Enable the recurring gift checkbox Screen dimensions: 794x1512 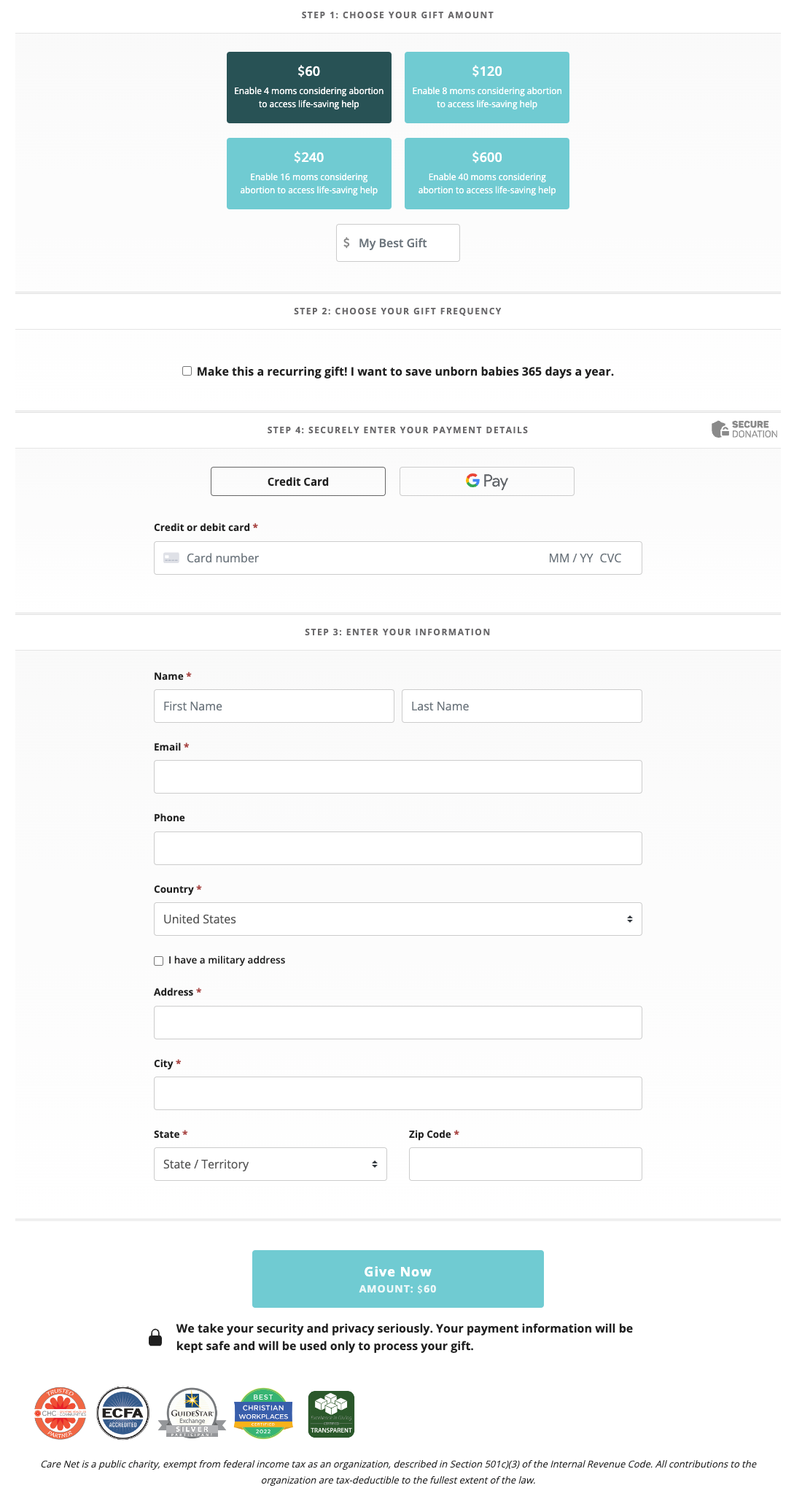[x=187, y=371]
